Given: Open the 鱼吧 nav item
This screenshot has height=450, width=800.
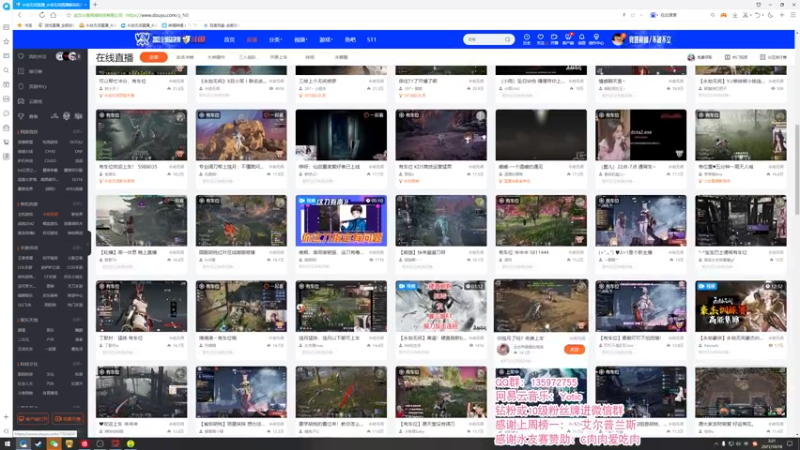Looking at the screenshot, I should (350, 40).
